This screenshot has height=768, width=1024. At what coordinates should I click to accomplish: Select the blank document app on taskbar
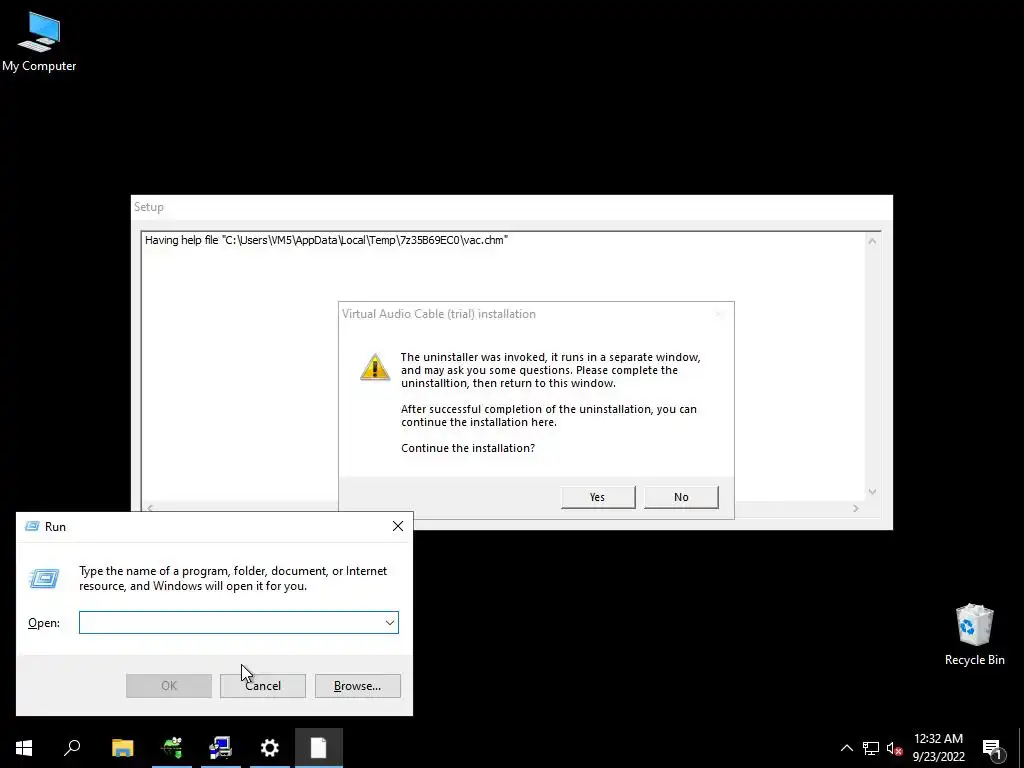click(x=319, y=748)
